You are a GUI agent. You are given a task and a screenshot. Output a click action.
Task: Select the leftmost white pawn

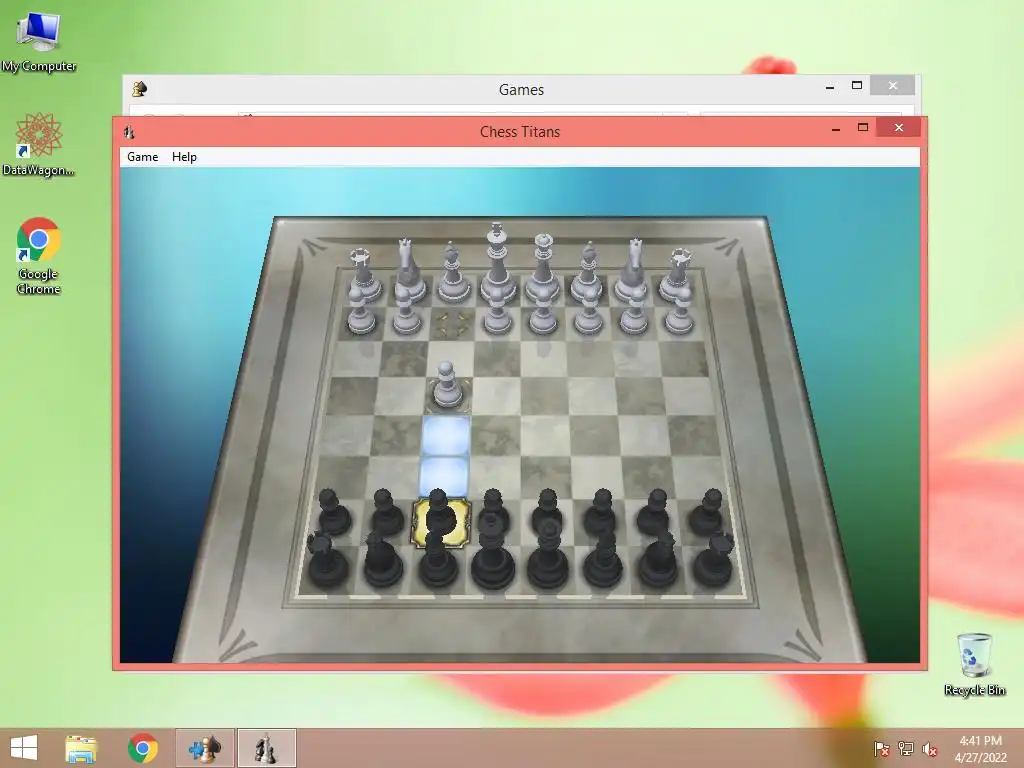point(361,312)
